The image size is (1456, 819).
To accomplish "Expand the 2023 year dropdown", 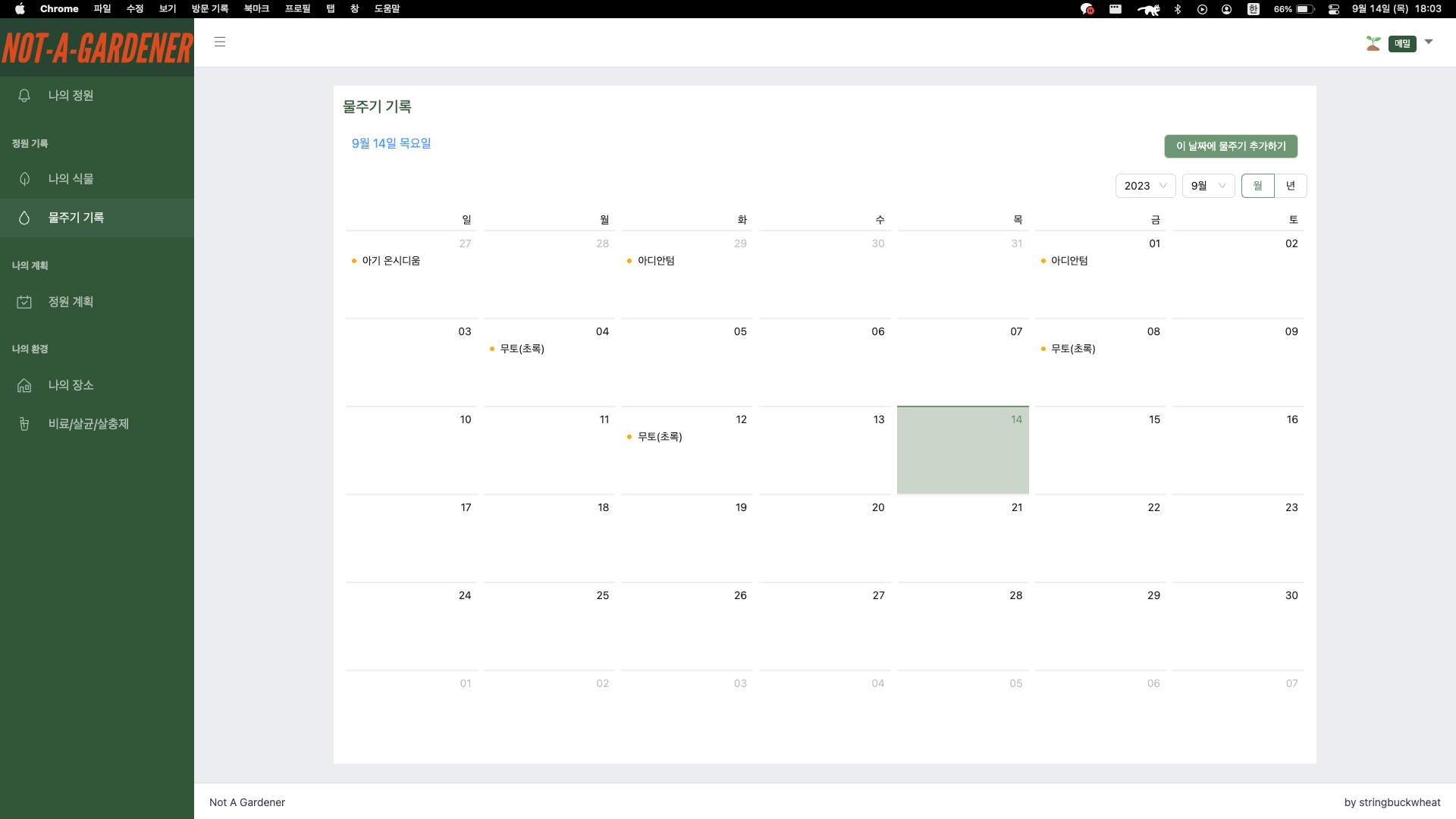I will click(x=1145, y=185).
